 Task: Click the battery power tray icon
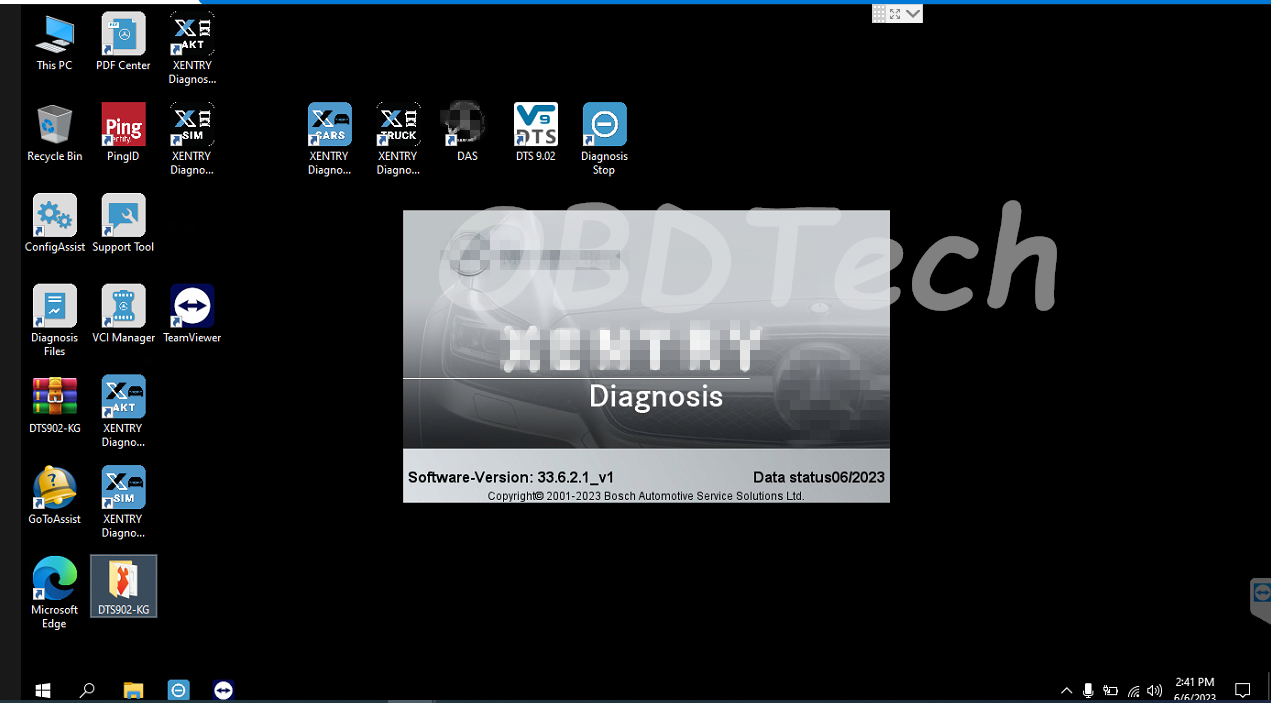click(1111, 690)
